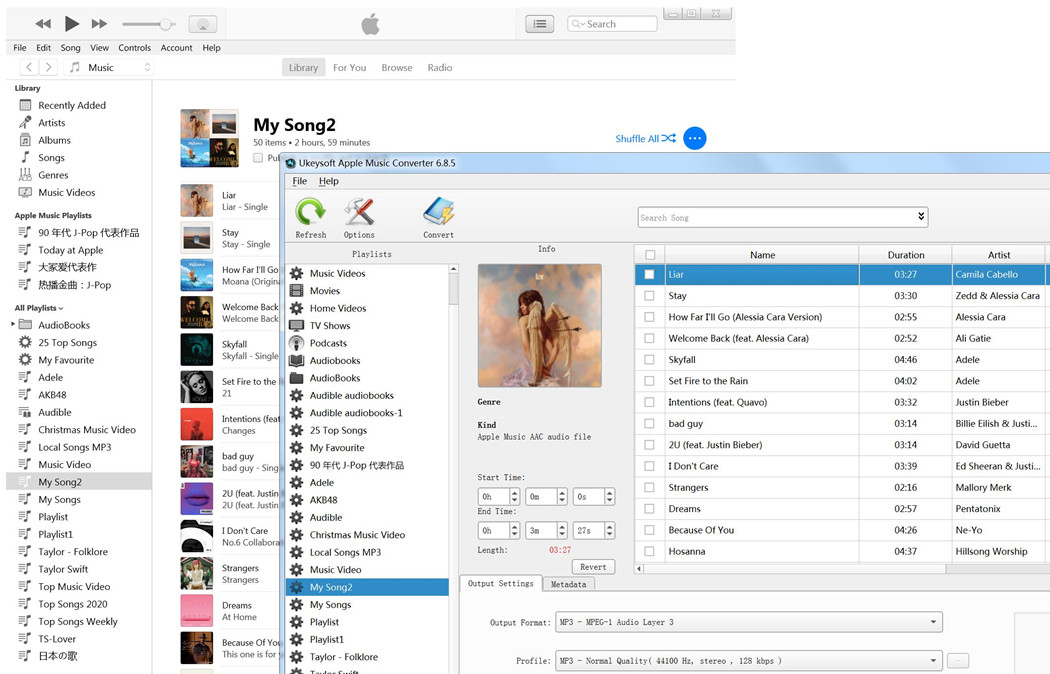Check the Liar song checkbox
The image size is (1050, 674).
[649, 274]
